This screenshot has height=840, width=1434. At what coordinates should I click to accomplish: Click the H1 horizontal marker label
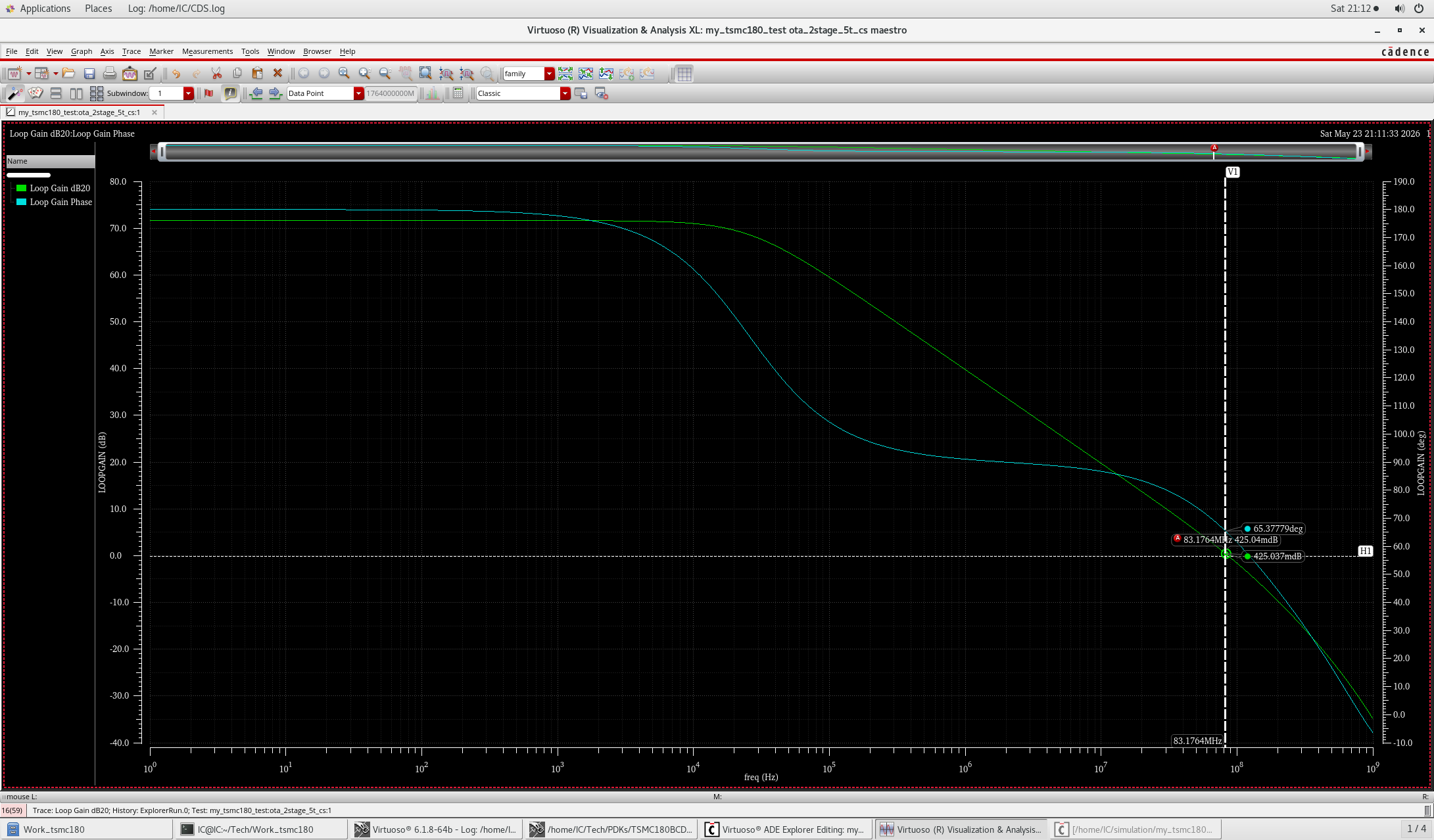pyautogui.click(x=1365, y=551)
